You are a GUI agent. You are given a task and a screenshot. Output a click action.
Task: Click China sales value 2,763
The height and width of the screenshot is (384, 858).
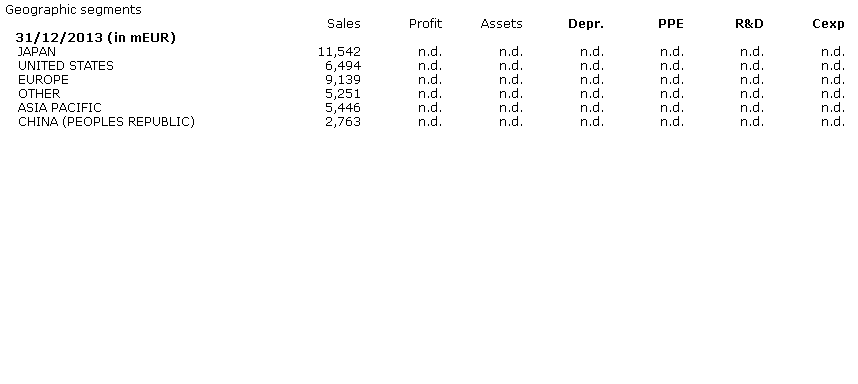pos(343,121)
